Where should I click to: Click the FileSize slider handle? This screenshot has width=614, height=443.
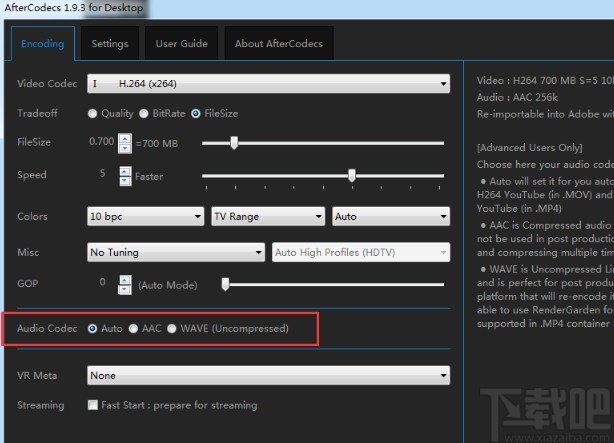click(234, 143)
